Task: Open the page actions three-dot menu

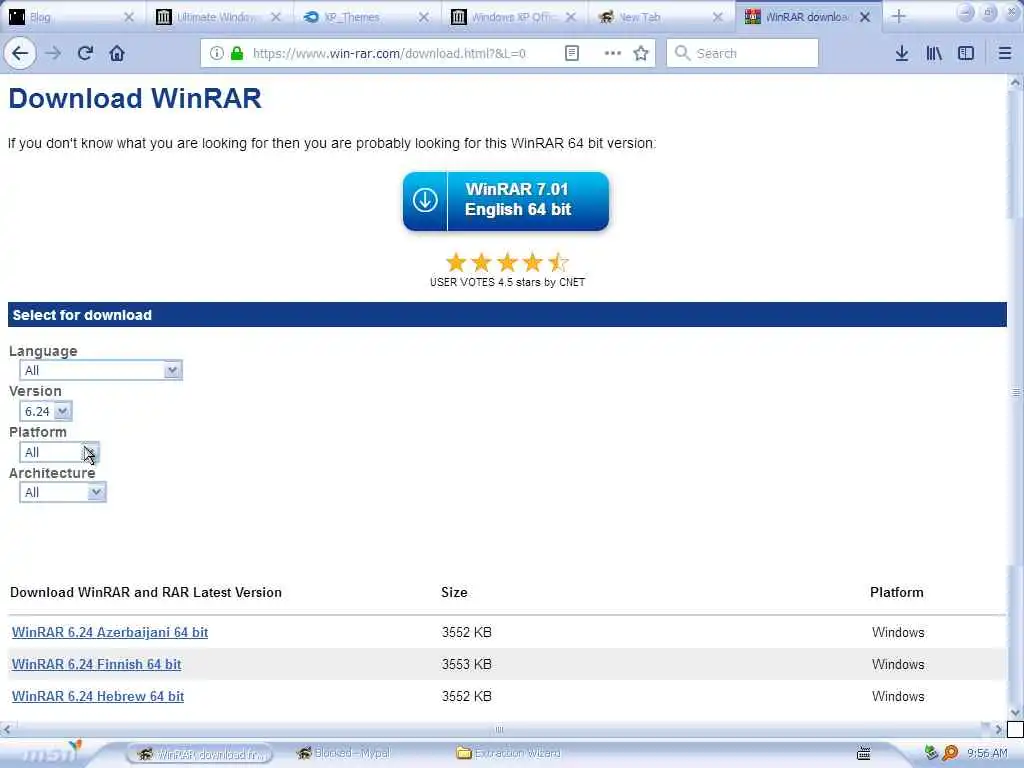Action: 613,53
